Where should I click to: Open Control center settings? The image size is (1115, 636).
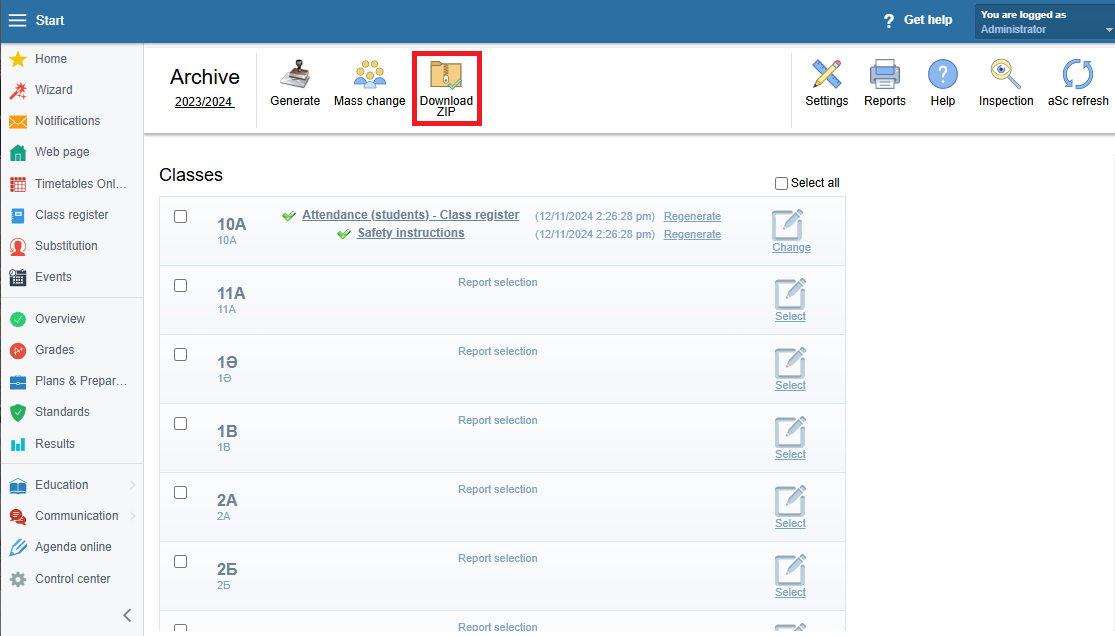pyautogui.click(x=71, y=579)
